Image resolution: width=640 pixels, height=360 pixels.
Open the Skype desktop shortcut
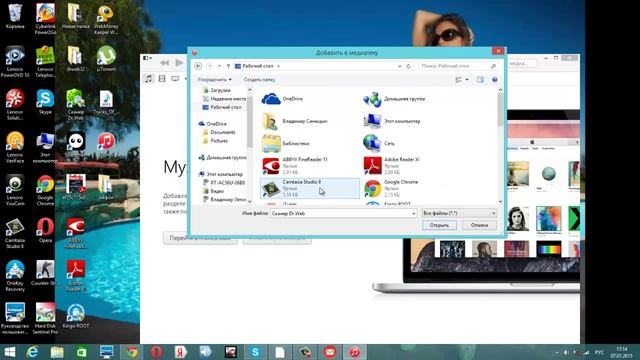pyautogui.click(x=45, y=102)
